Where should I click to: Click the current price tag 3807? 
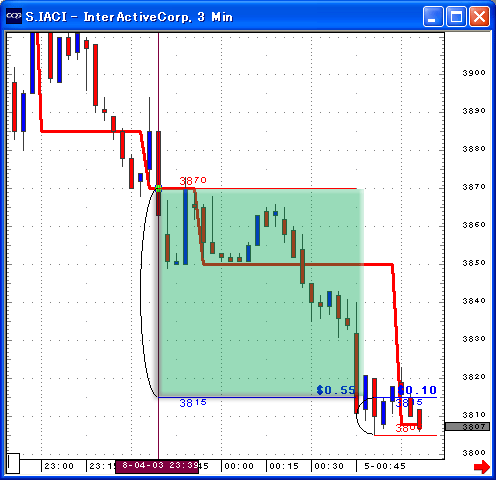[x=467, y=426]
